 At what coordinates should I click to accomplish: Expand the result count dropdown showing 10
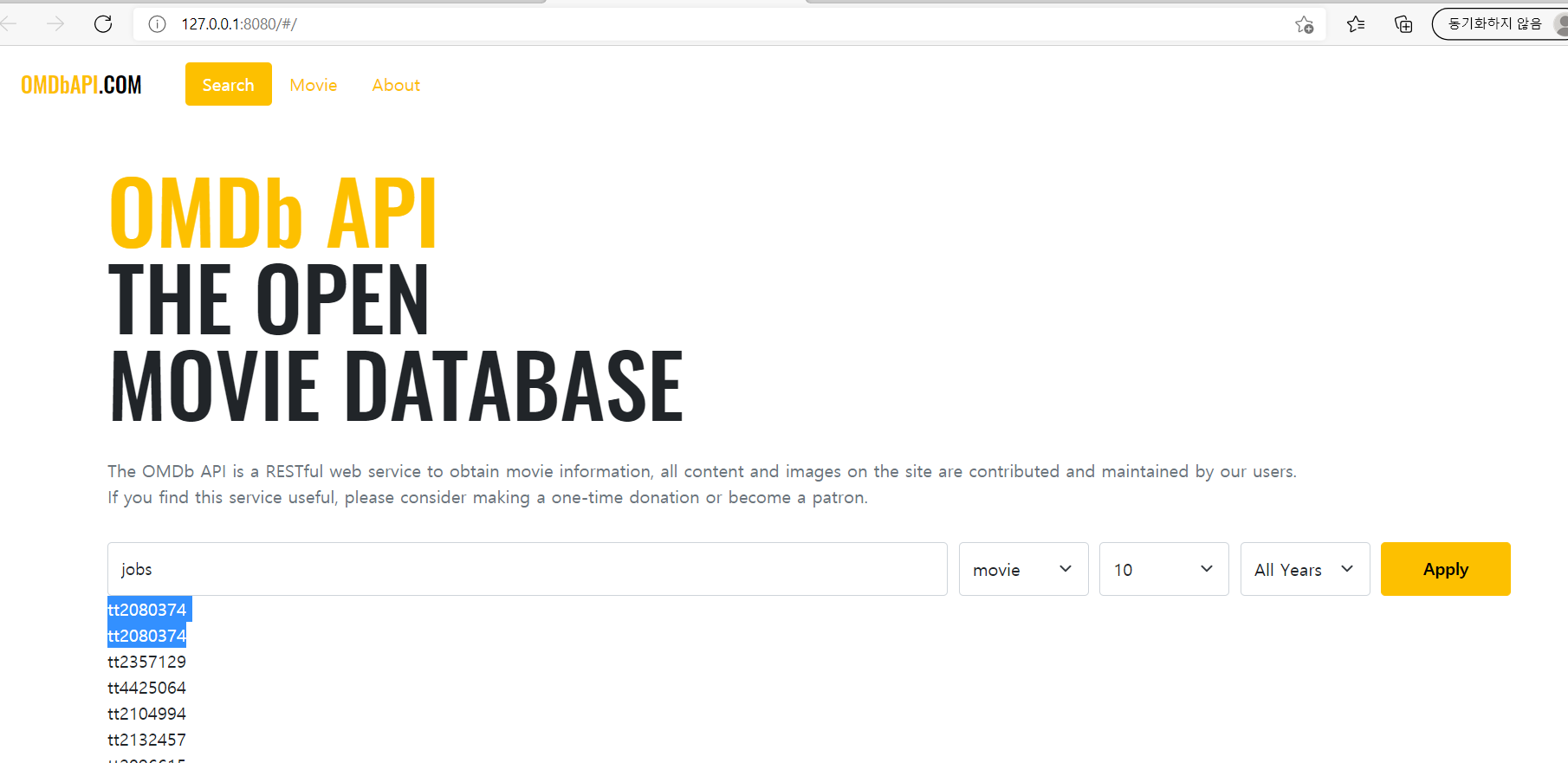tap(1164, 569)
